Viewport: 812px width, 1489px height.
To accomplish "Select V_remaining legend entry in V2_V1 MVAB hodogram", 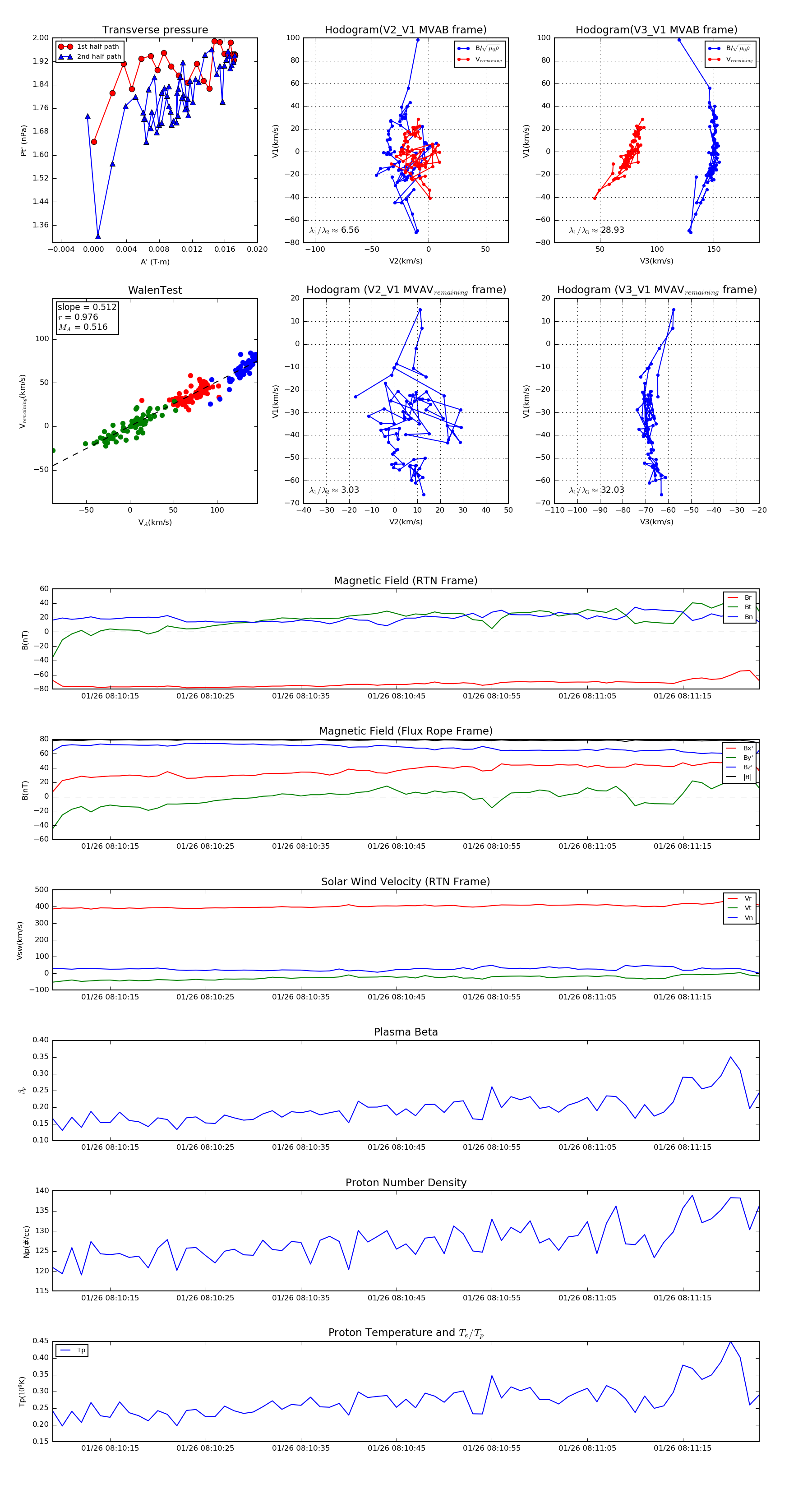I will 480,60.
